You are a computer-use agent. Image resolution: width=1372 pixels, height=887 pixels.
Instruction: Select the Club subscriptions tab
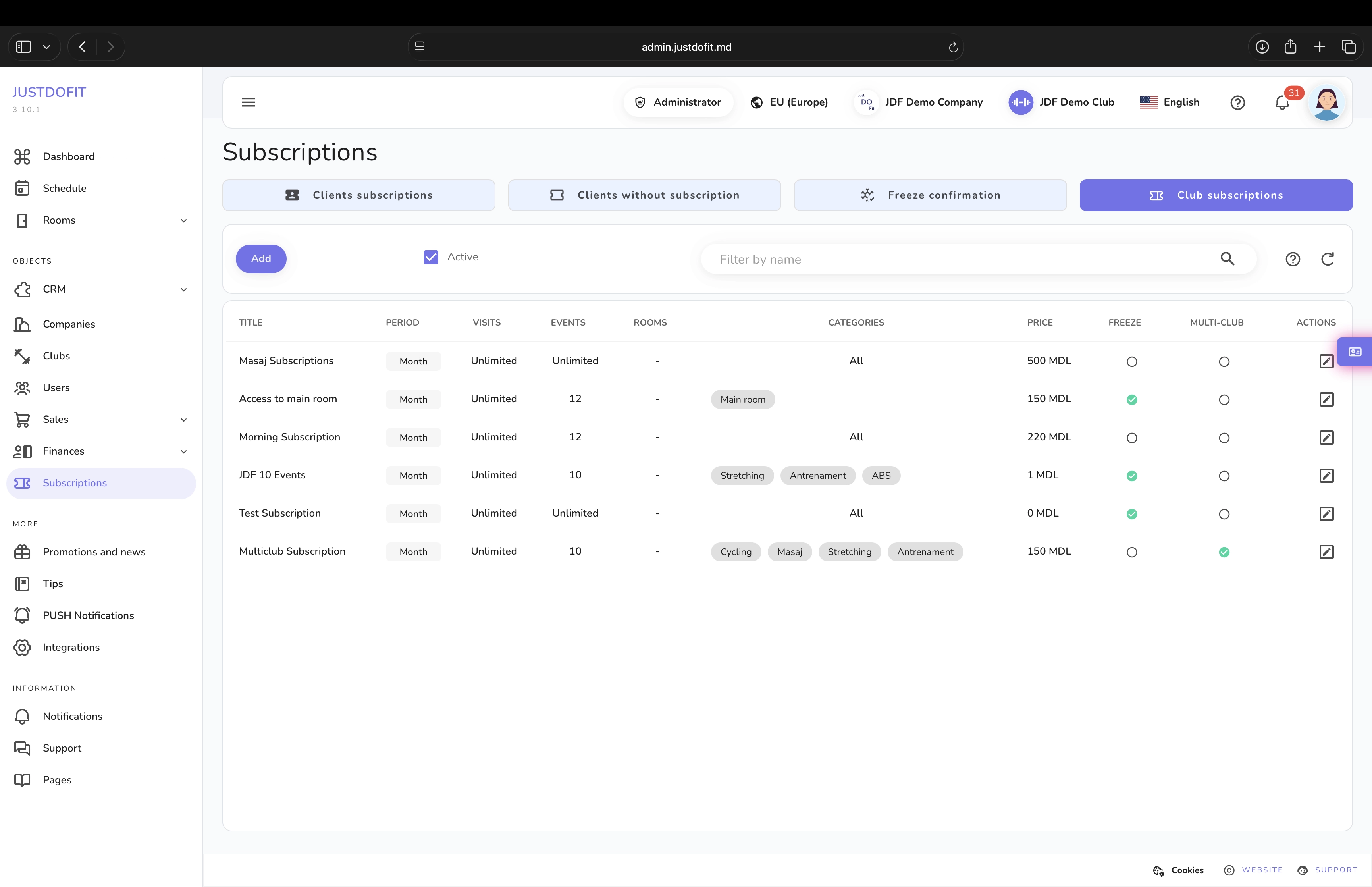1216,195
